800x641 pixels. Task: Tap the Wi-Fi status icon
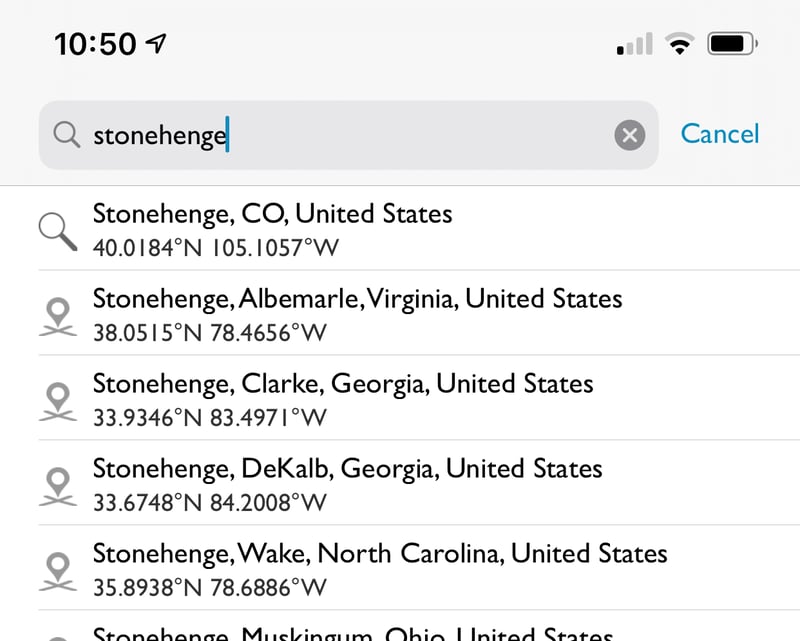[x=681, y=44]
